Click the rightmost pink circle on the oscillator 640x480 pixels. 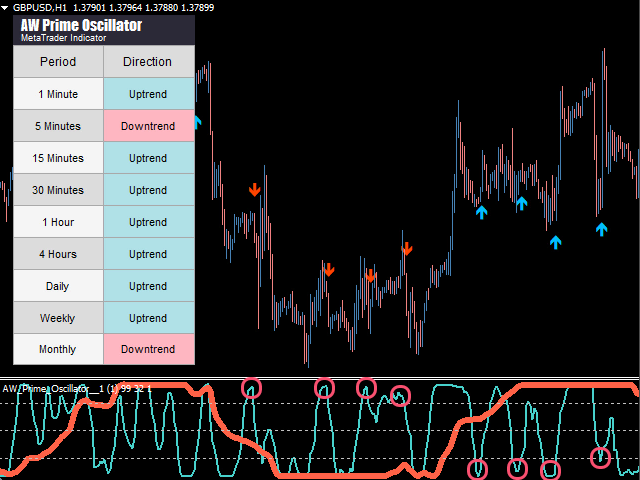click(600, 458)
